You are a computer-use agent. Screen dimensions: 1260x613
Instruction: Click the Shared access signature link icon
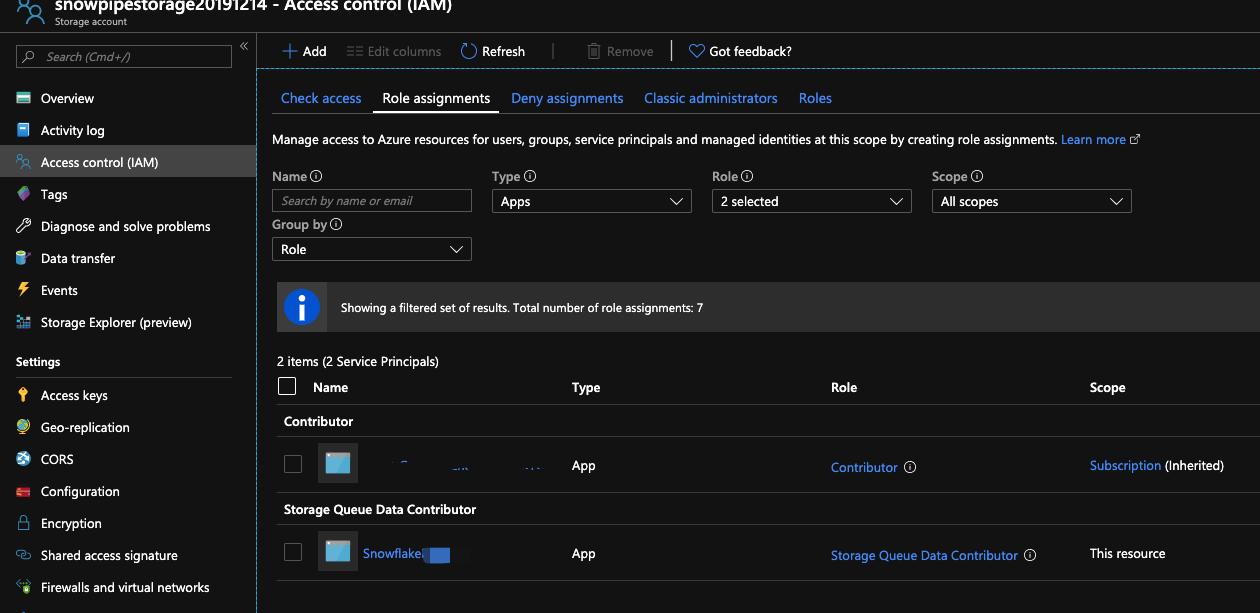point(23,555)
